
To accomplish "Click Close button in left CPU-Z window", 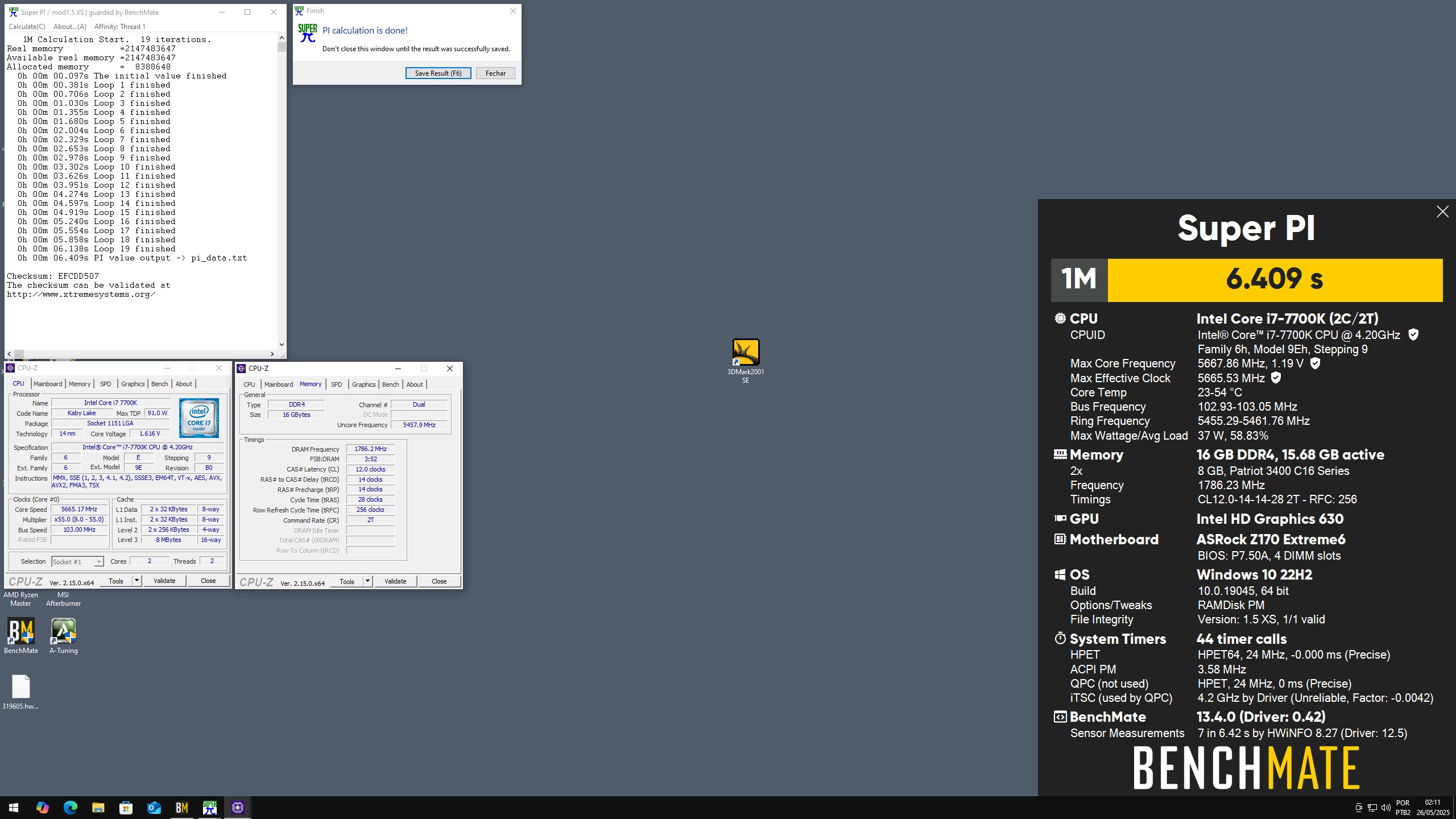I will click(208, 581).
